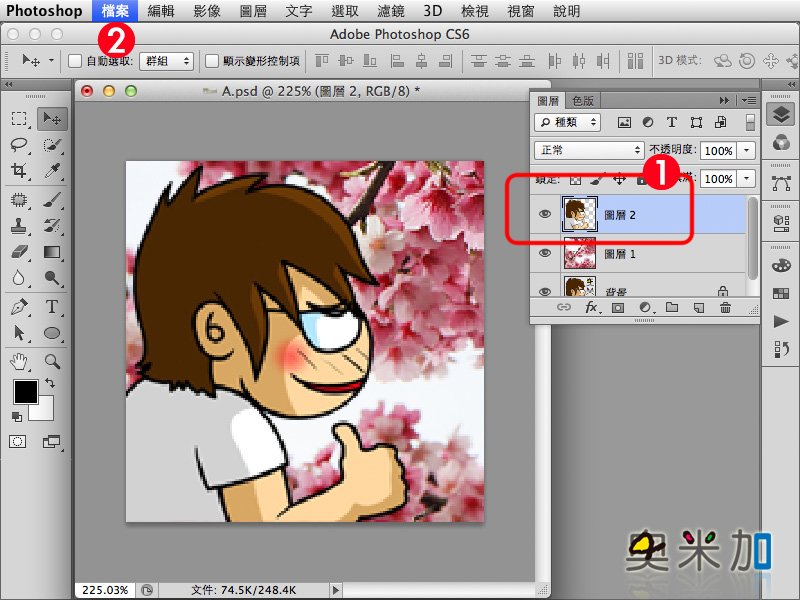Select the Crop tool
The height and width of the screenshot is (600, 800).
point(19,170)
